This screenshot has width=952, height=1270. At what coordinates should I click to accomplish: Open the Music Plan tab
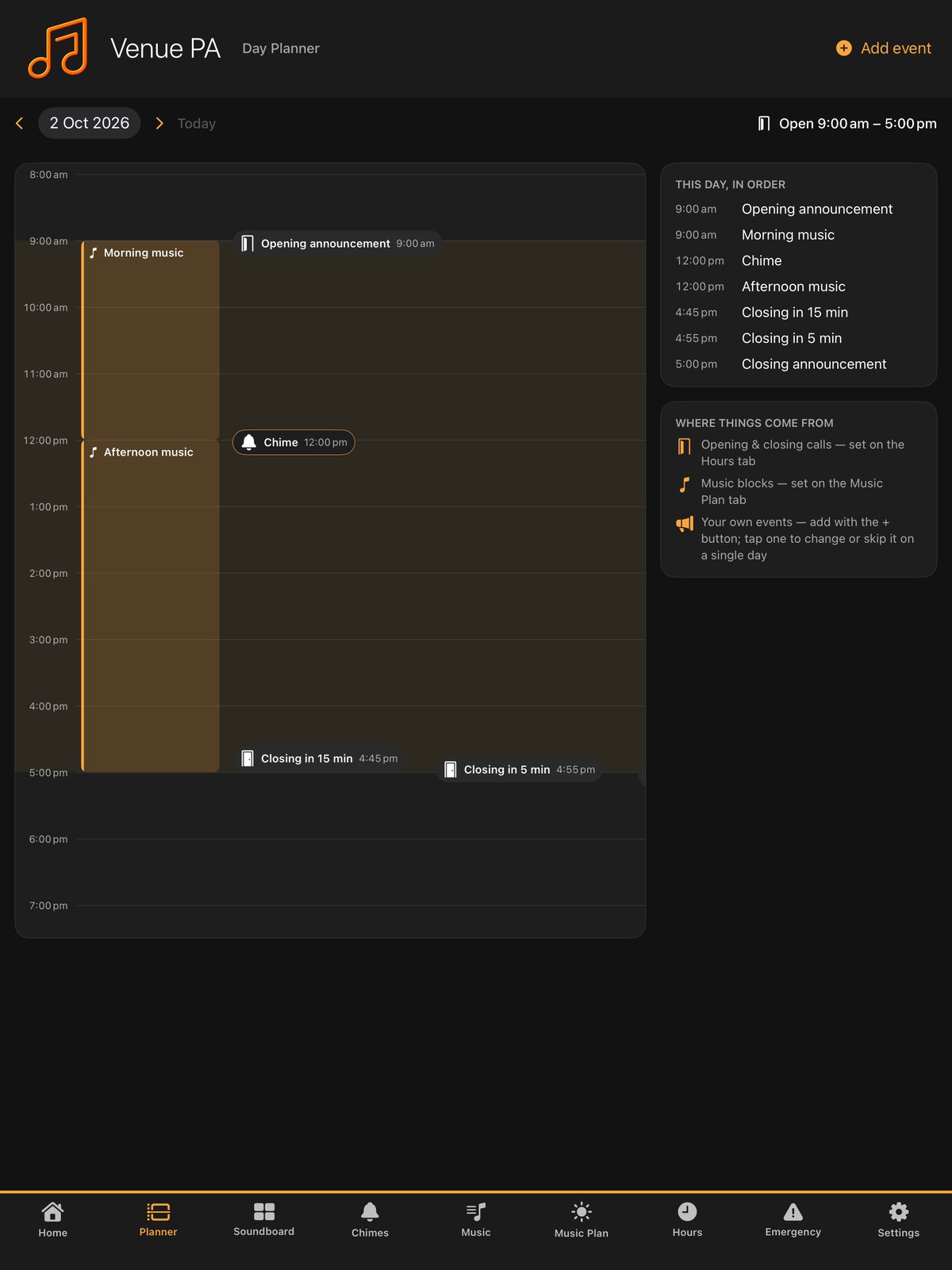pos(582,1220)
